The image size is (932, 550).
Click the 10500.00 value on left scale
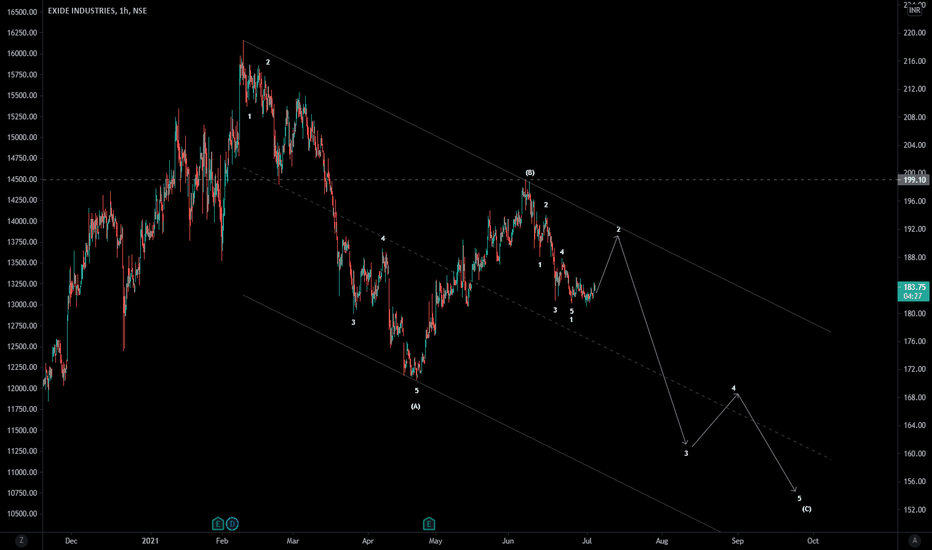click(22, 514)
